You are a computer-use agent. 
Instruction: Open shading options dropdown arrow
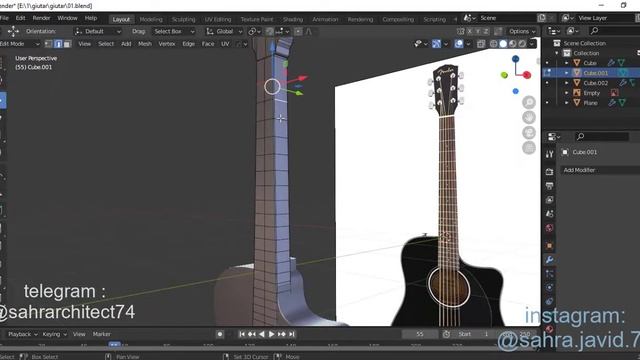[532, 44]
